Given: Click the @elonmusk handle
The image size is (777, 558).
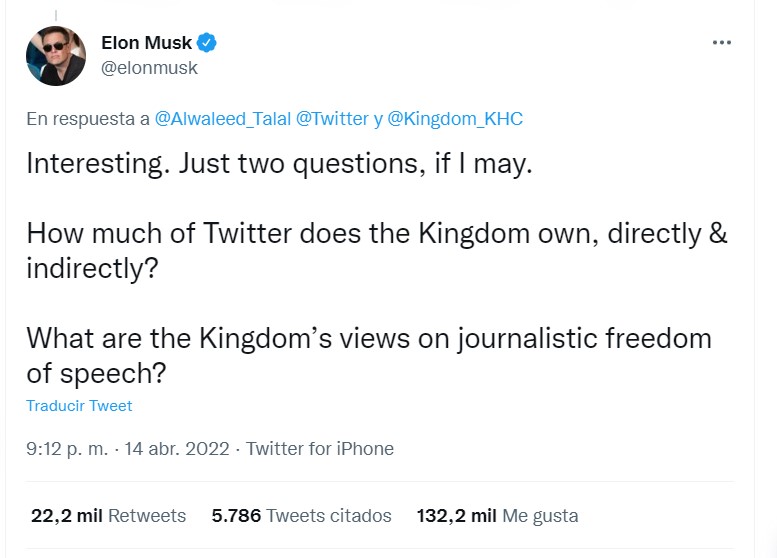Looking at the screenshot, I should (150, 68).
